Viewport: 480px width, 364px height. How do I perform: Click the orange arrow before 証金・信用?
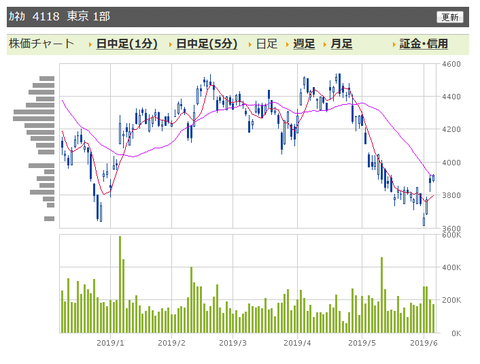[394, 44]
